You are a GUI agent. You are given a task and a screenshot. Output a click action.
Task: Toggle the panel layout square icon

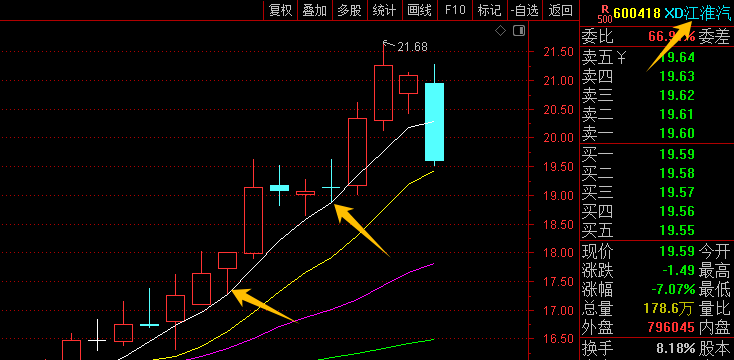tap(519, 31)
